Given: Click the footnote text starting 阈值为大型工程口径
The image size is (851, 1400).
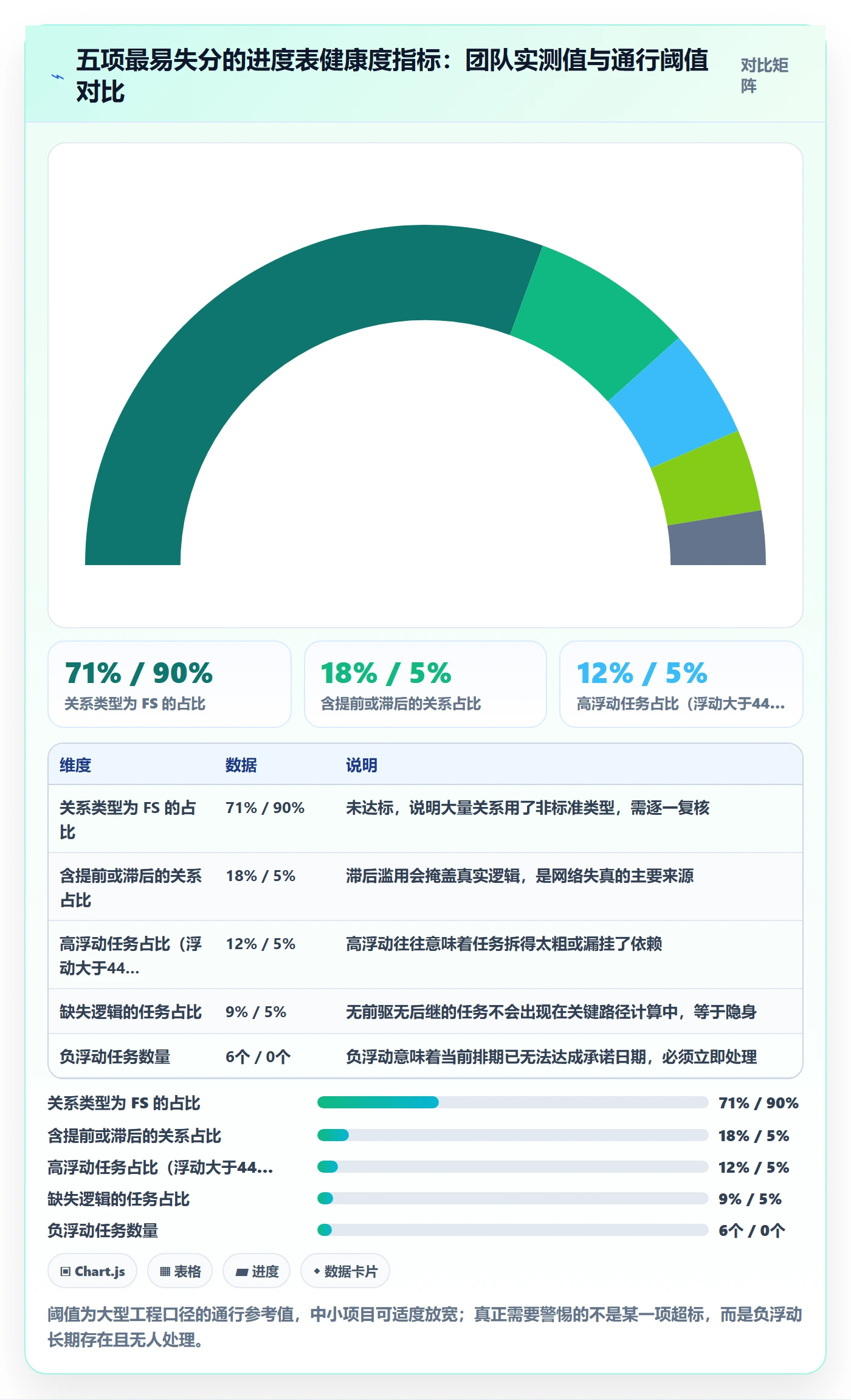Looking at the screenshot, I should coord(425,1326).
